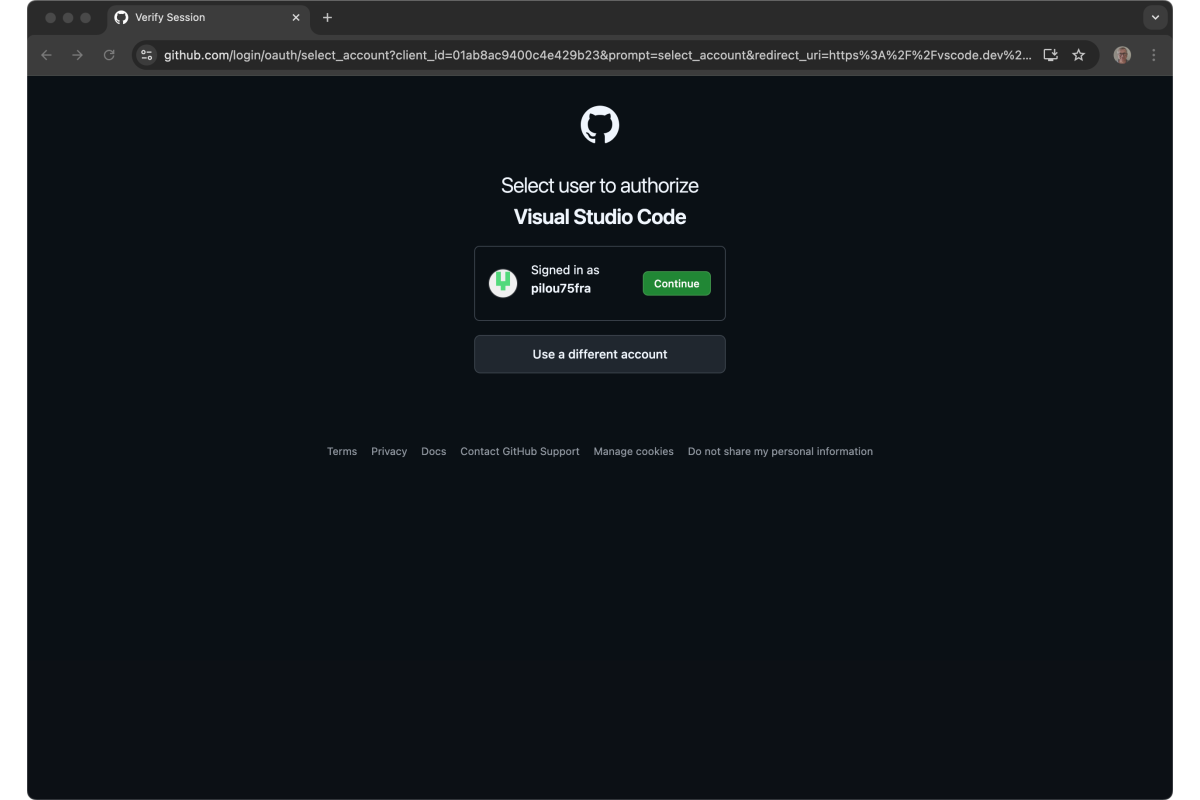Open the Terms link
The width and height of the screenshot is (1200, 800).
tap(342, 451)
